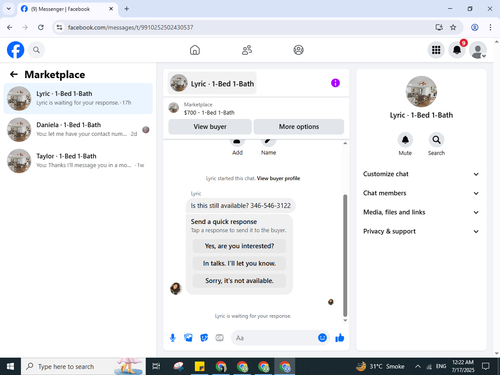Attach a file with the photo icon
This screenshot has height=375, width=500.
(x=188, y=338)
